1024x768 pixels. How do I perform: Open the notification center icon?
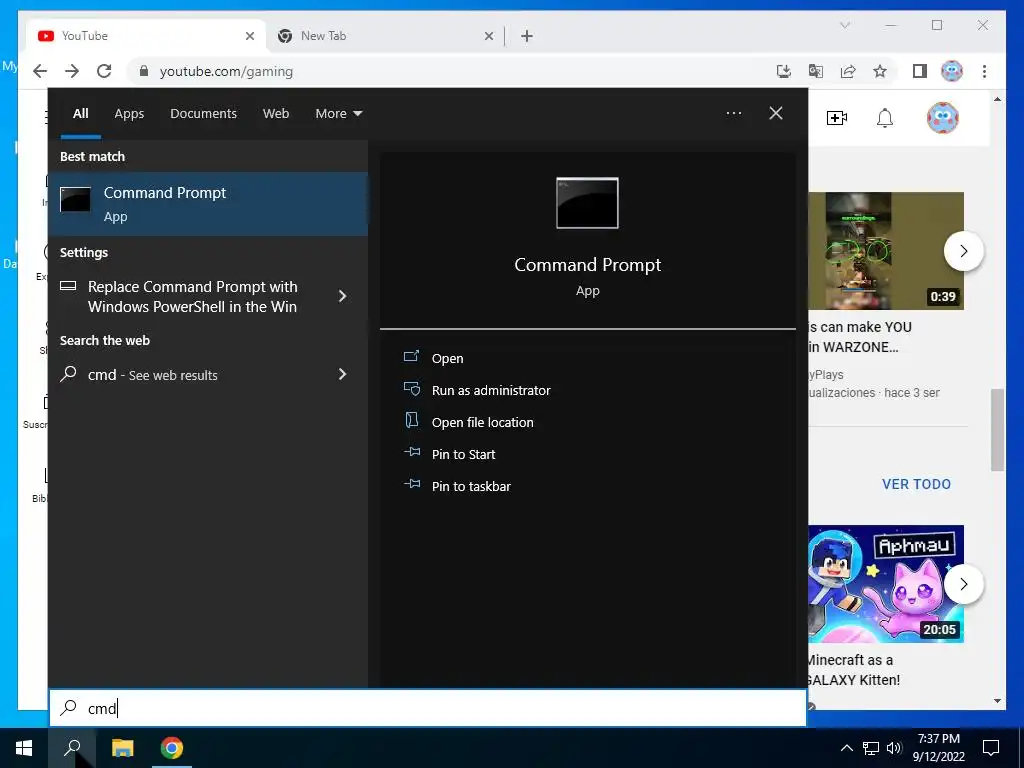pos(991,748)
